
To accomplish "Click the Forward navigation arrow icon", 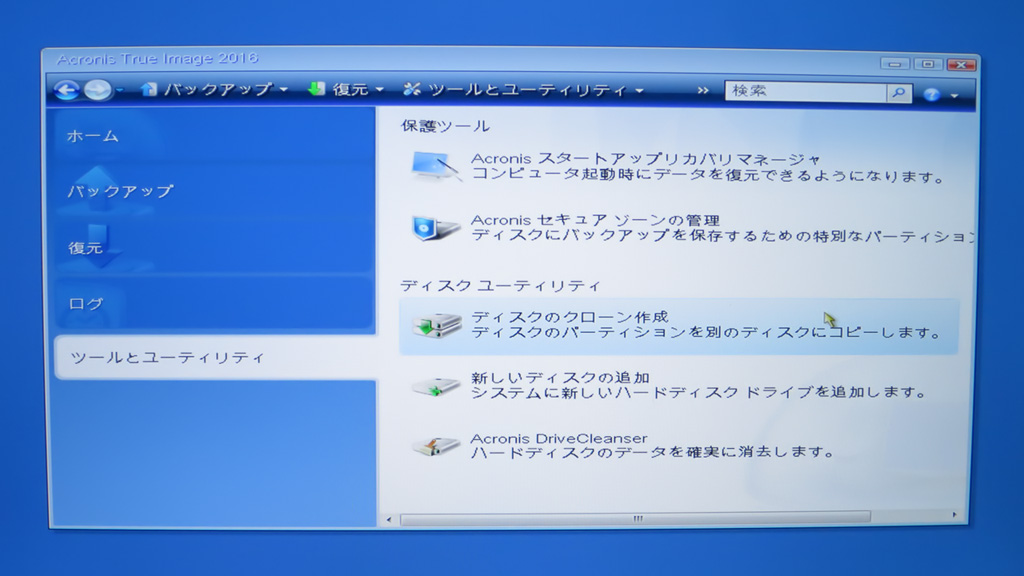I will point(98,90).
